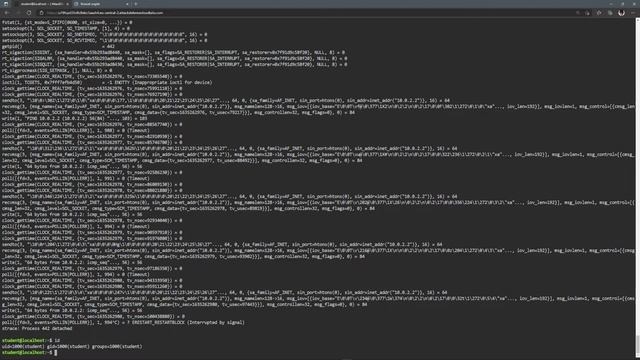640x360 pixels.
Task: Switch to the second browser tab
Action: click(101, 4)
